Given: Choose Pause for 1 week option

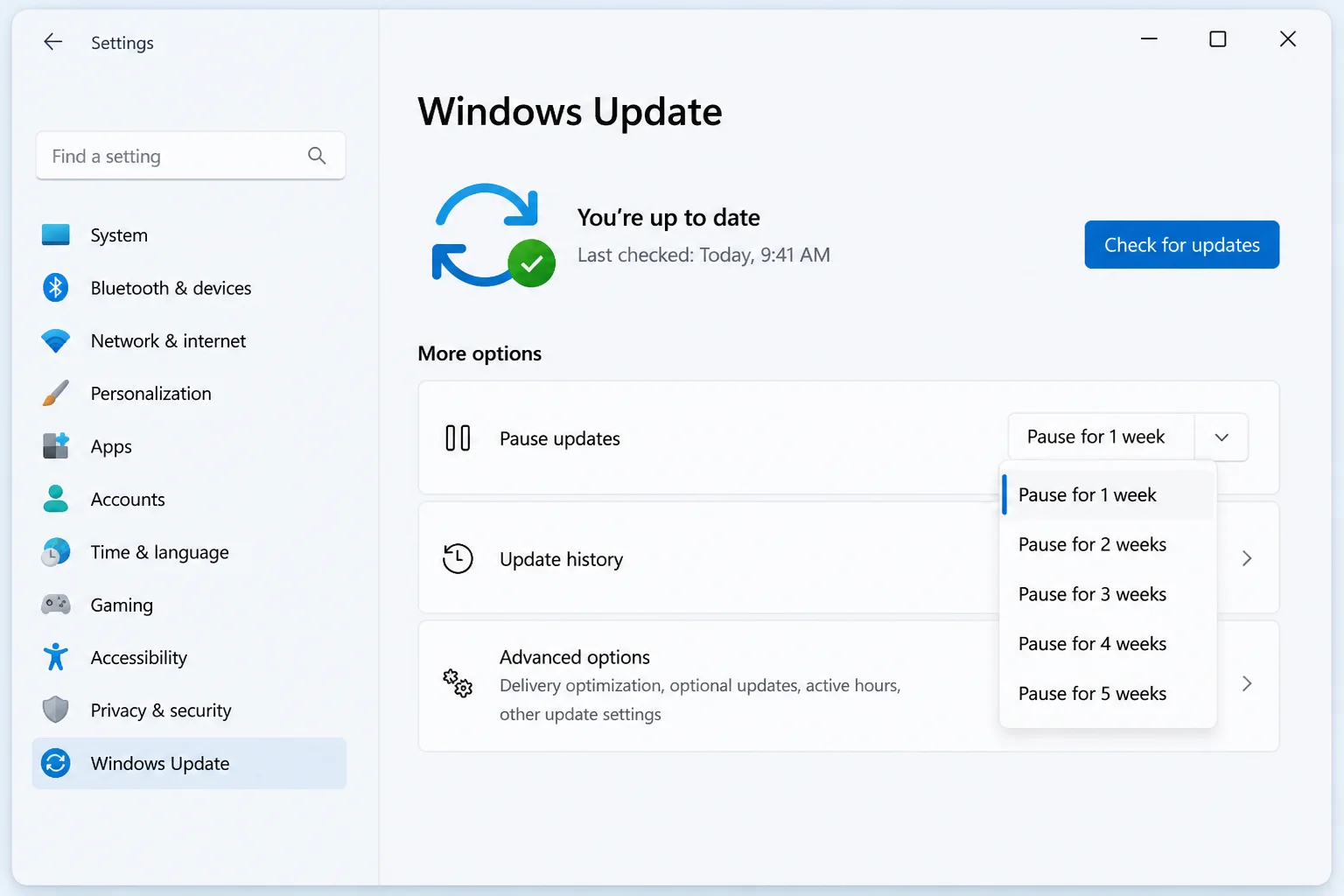Looking at the screenshot, I should [1108, 495].
